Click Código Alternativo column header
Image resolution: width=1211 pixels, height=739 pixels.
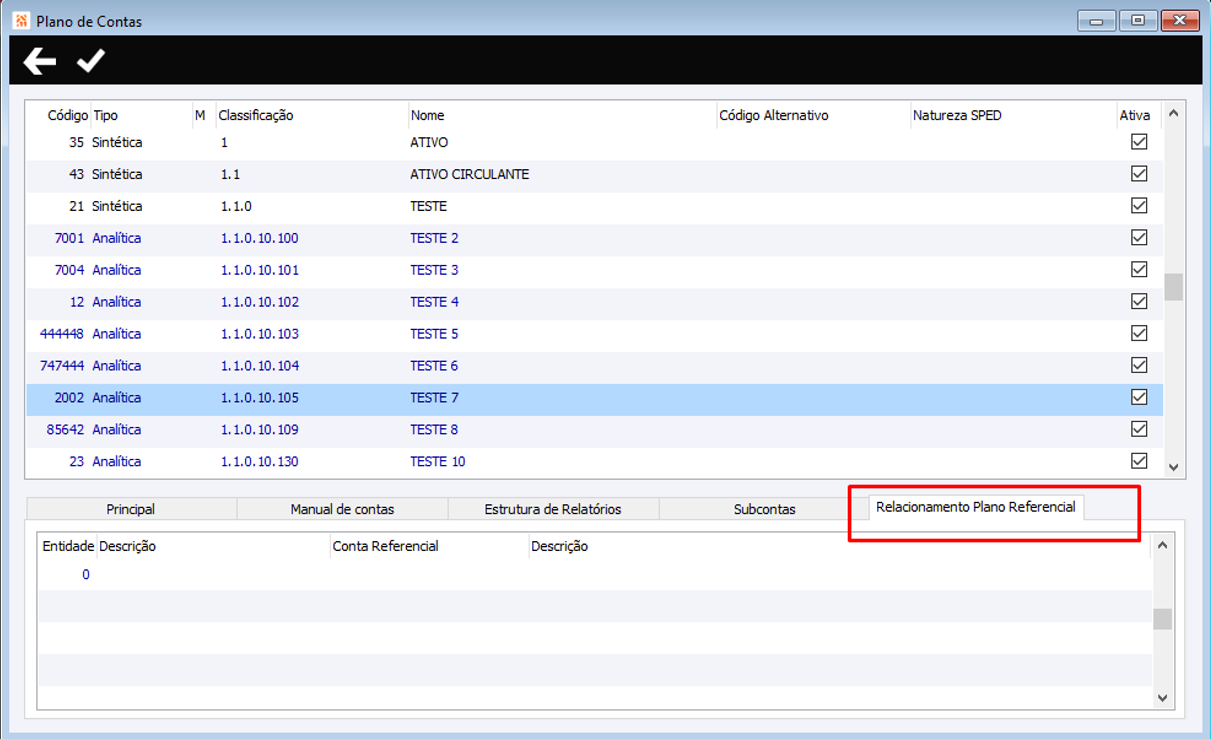tap(774, 115)
